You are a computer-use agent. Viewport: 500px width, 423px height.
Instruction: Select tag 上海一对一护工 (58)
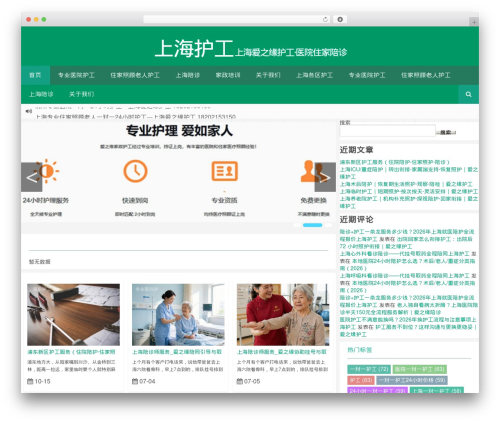tap(436, 390)
